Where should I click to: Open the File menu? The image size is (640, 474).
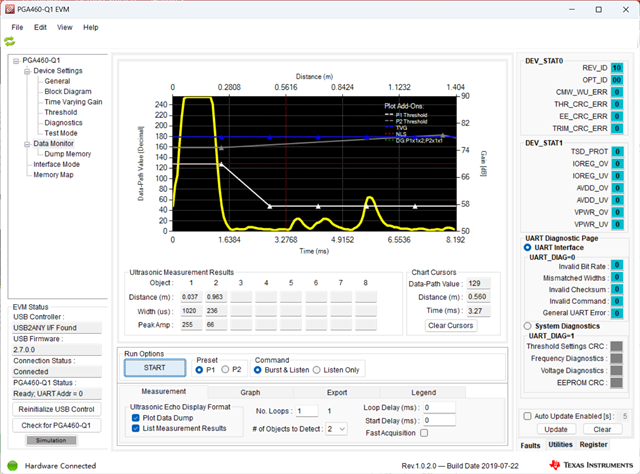pos(17,27)
